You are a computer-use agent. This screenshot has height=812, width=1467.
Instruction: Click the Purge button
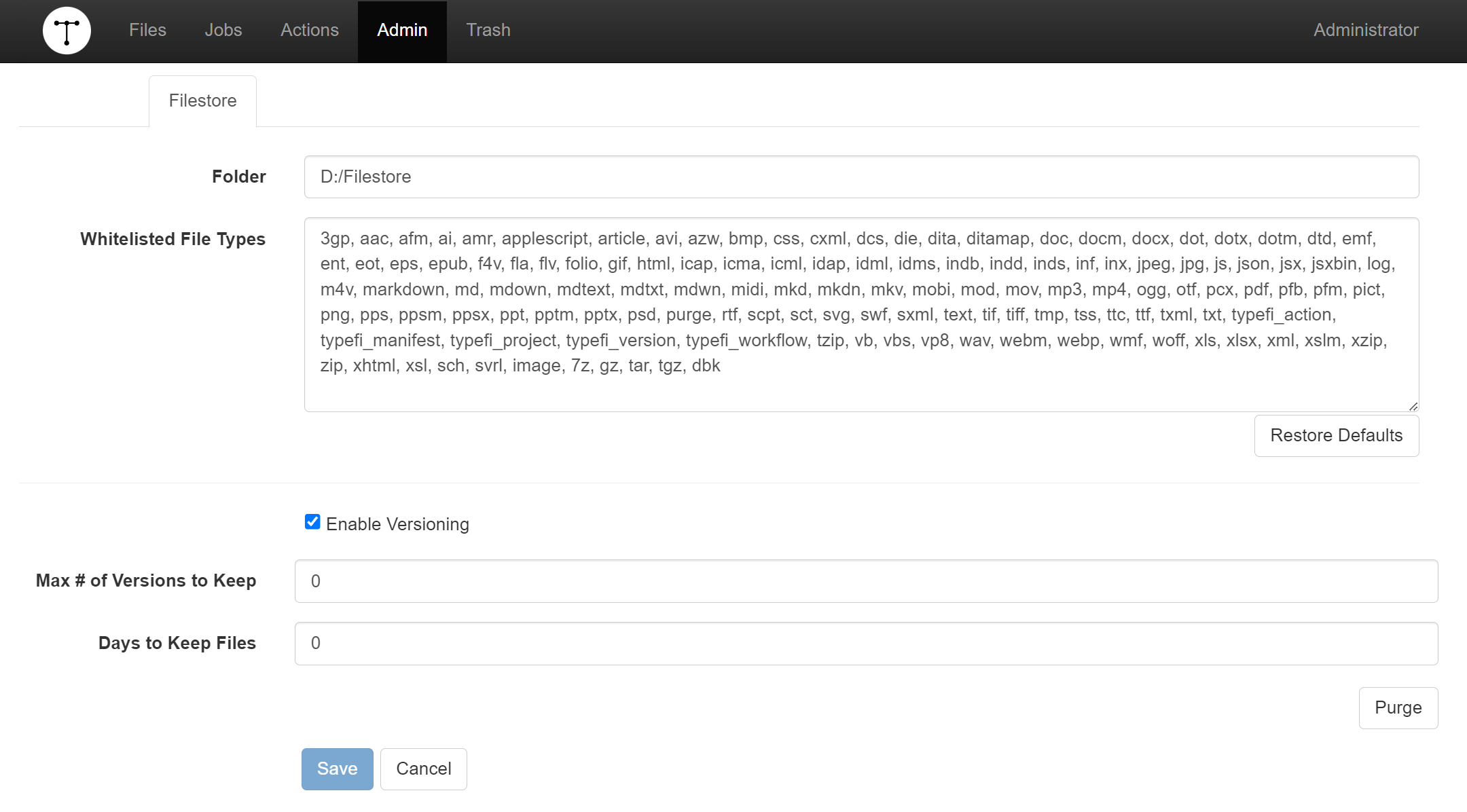pyautogui.click(x=1398, y=707)
